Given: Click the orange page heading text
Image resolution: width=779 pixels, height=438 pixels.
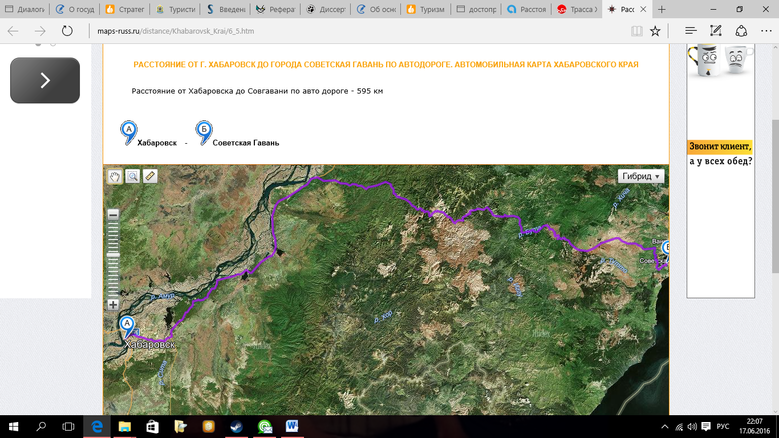Looking at the screenshot, I should coord(386,65).
